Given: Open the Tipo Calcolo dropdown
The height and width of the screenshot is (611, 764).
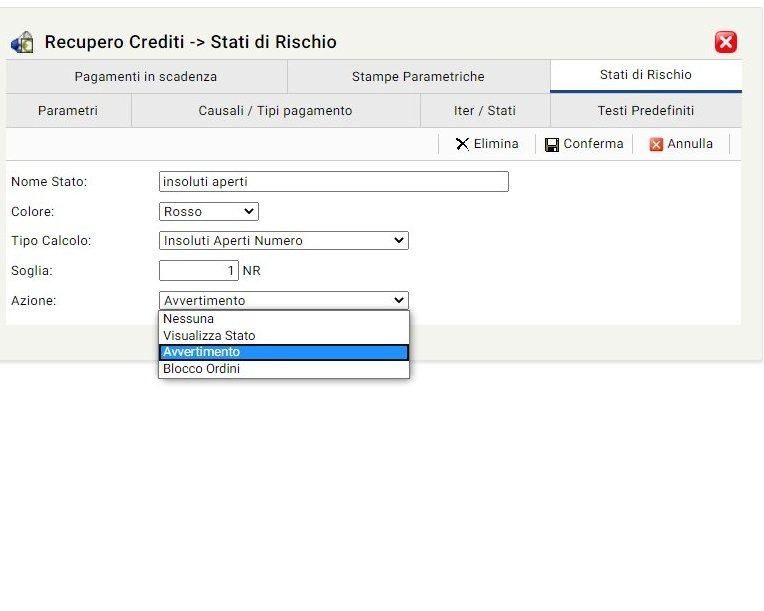Looking at the screenshot, I should (283, 241).
